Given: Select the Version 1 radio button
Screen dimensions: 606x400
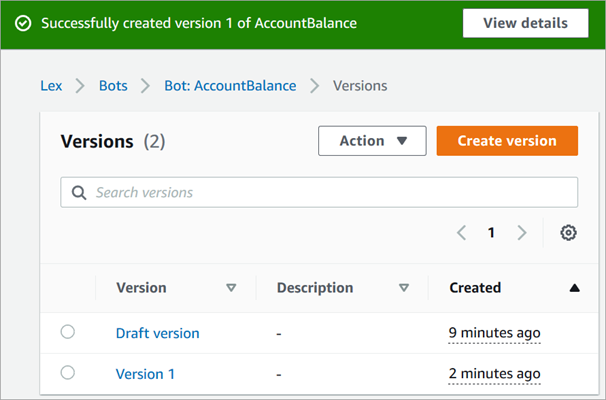Looking at the screenshot, I should click(x=68, y=373).
